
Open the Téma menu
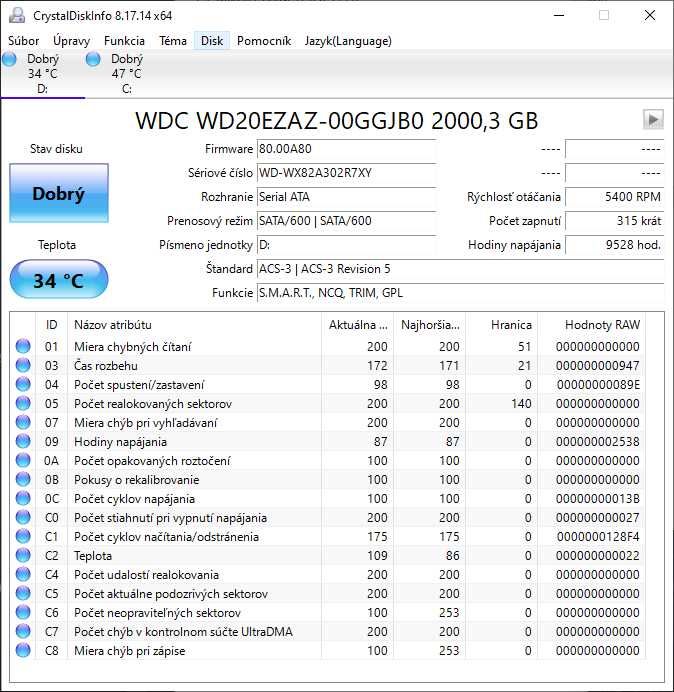click(173, 41)
